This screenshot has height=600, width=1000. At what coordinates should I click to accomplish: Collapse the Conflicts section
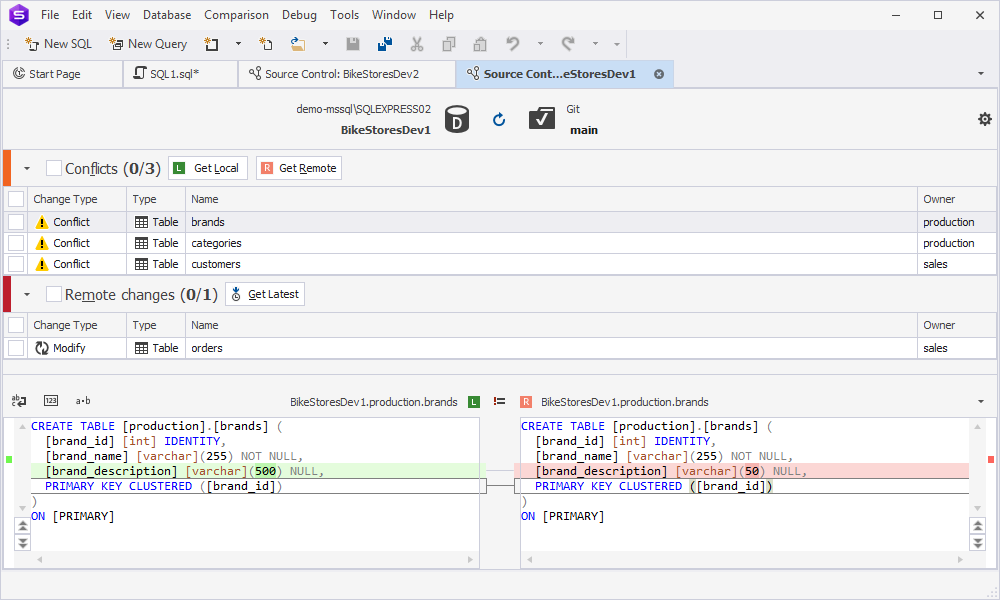[27, 169]
